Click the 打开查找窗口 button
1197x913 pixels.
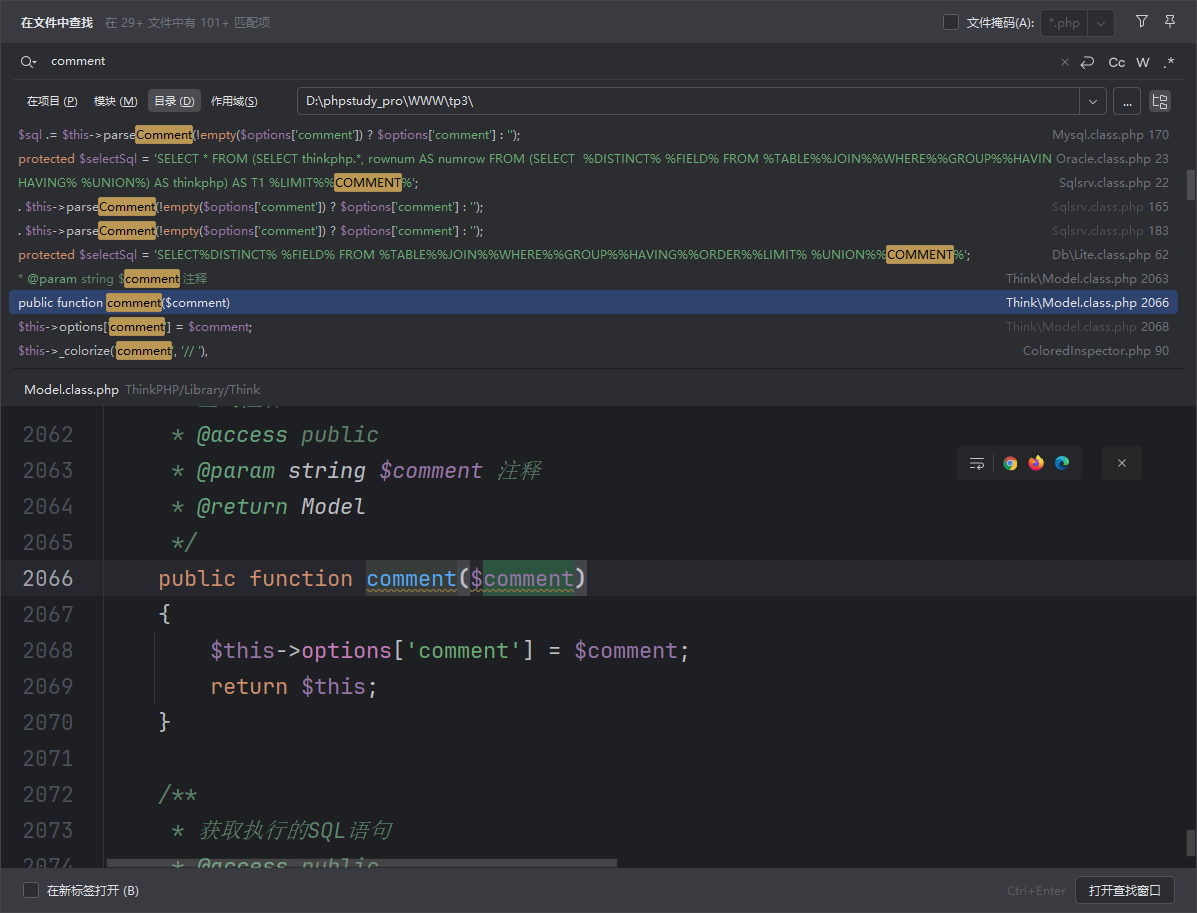(x=1125, y=890)
